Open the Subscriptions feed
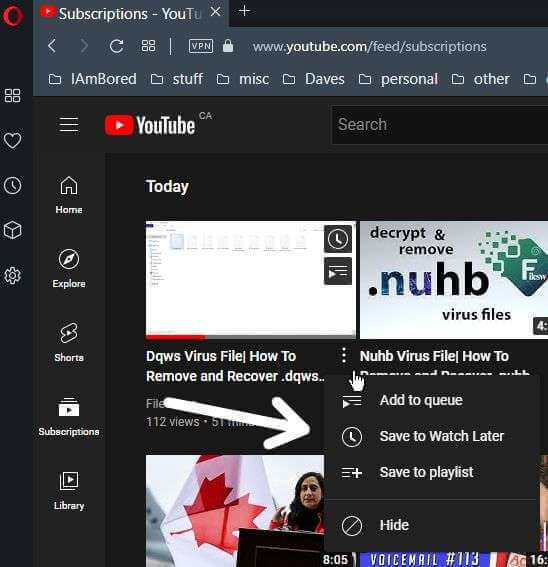Image resolution: width=548 pixels, height=567 pixels. tap(69, 417)
